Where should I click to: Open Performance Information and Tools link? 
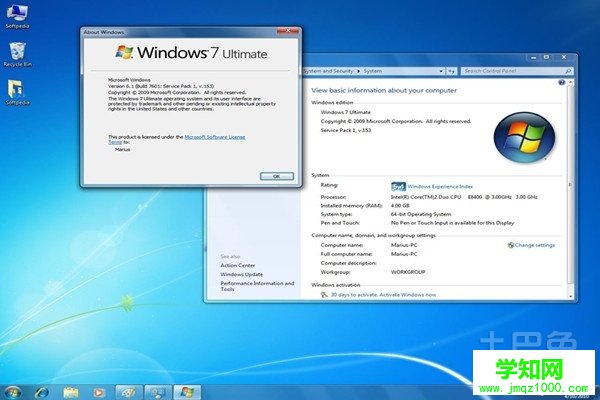[x=257, y=286]
